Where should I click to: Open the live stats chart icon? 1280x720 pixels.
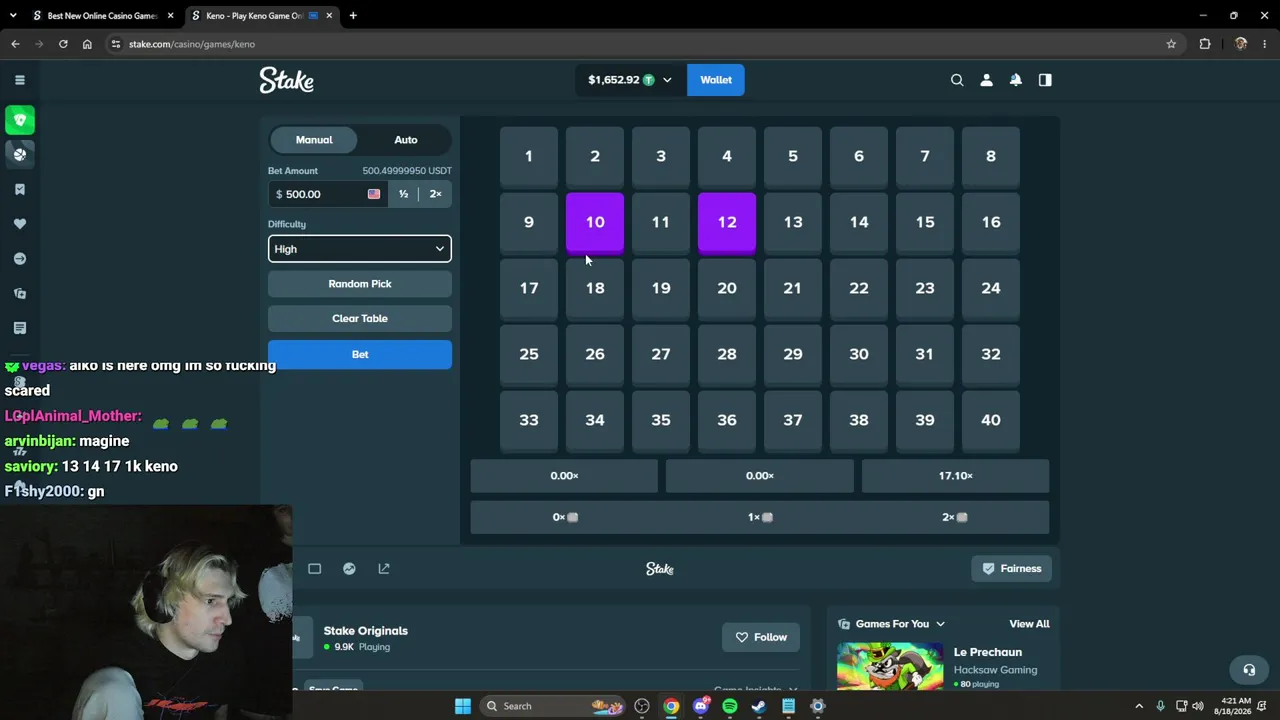(x=349, y=569)
